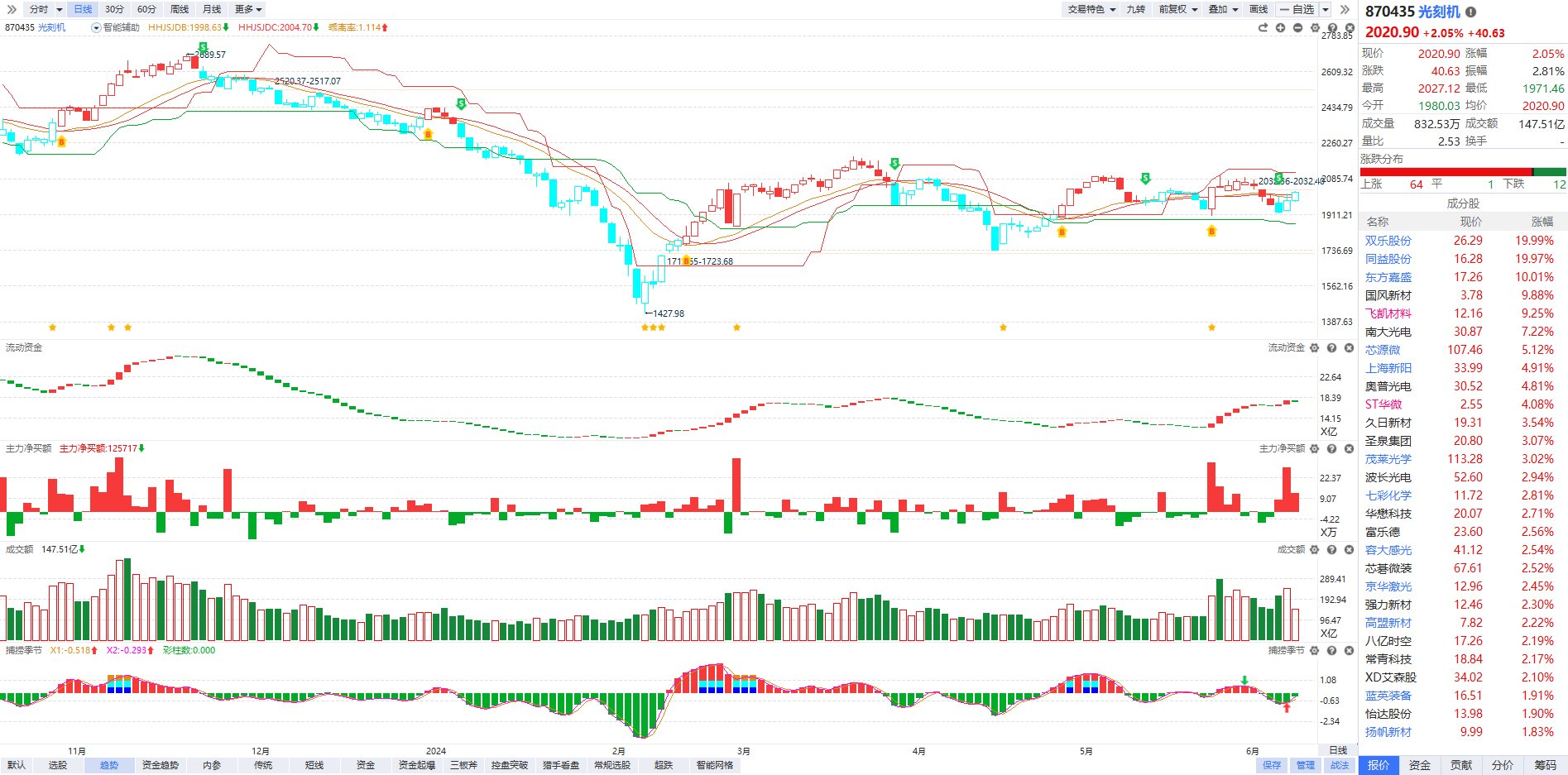Toggle 自选 watchlist add/remove button
The height and width of the screenshot is (775, 1568).
coord(1296,9)
